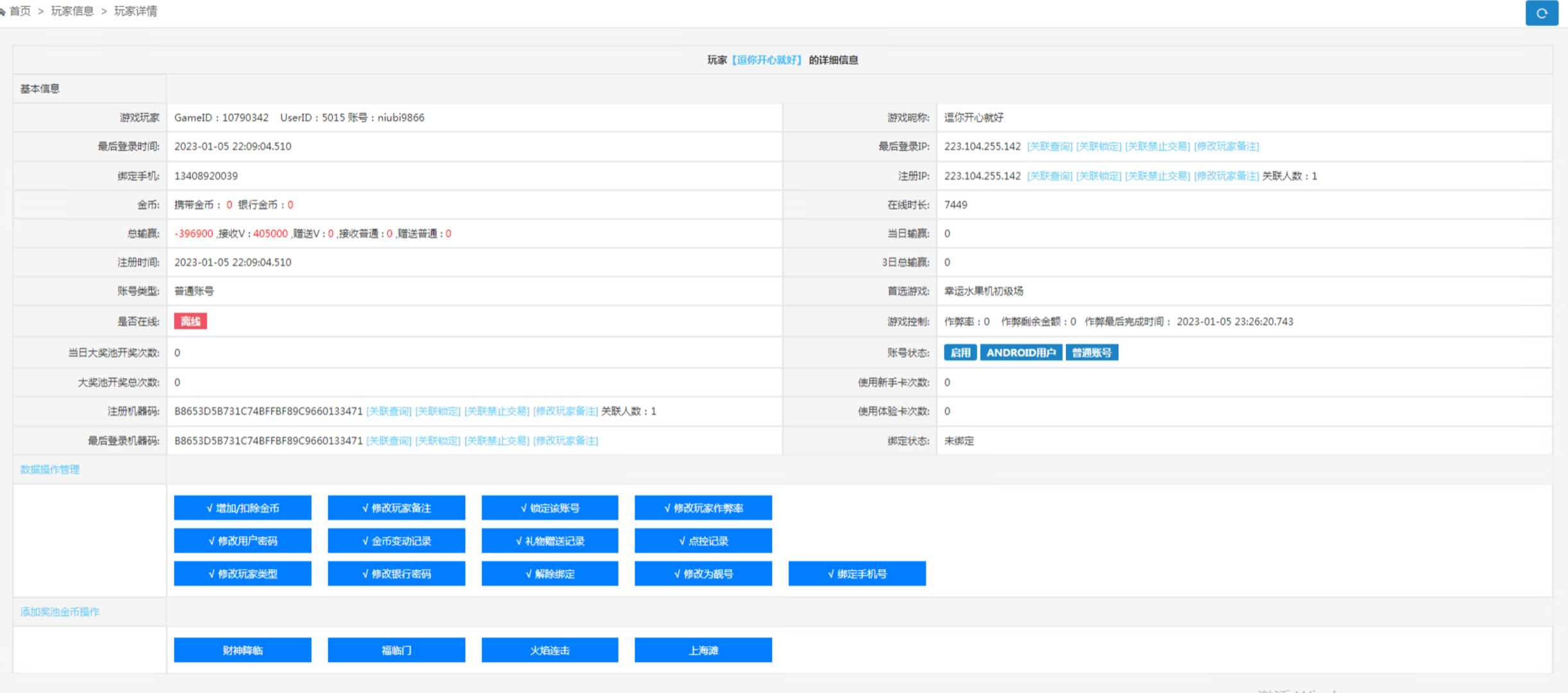Click 修改玩家备注 blue button
The height and width of the screenshot is (693, 1568).
(396, 508)
